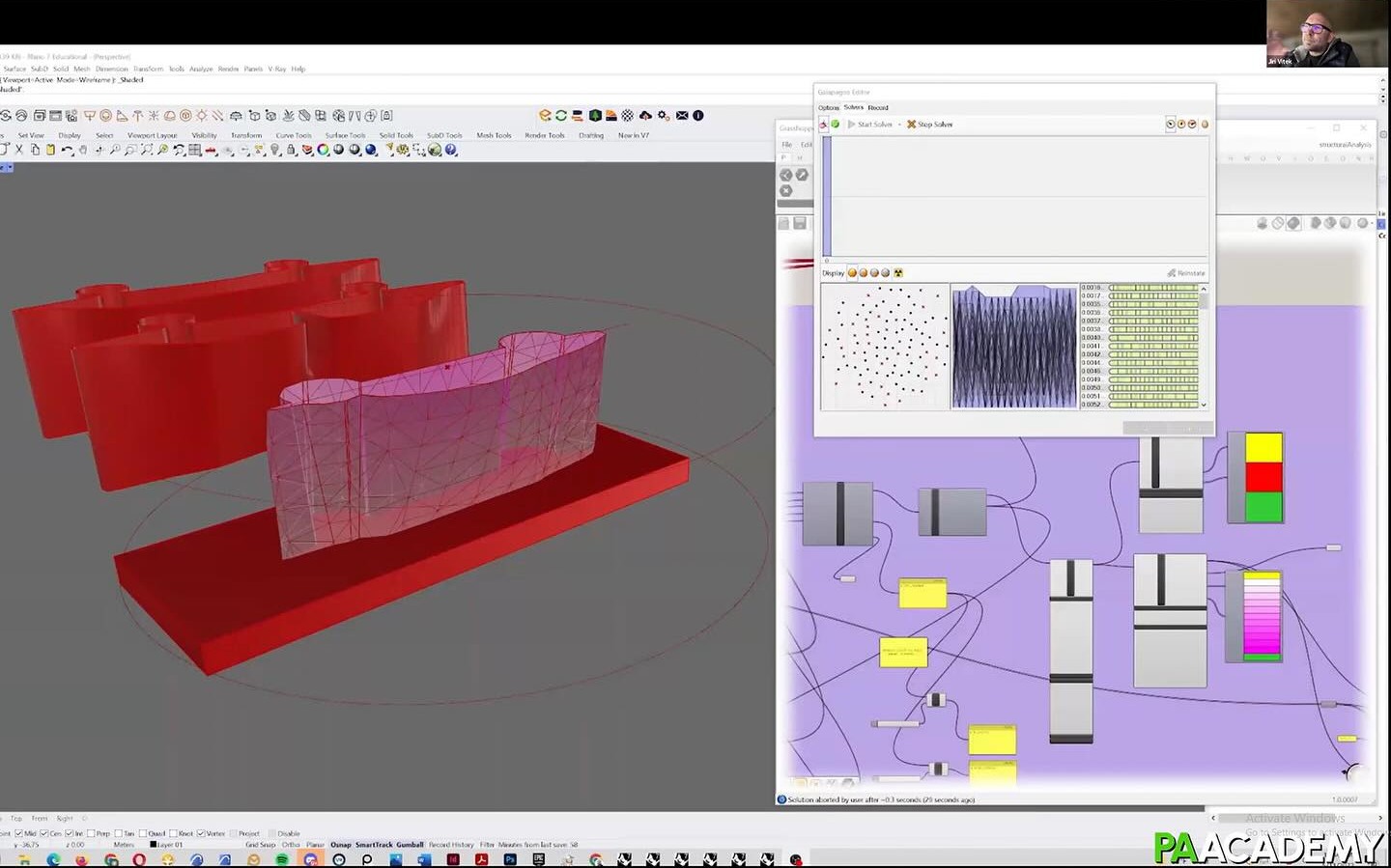Click the green swatch on the canvas
The image size is (1391, 868).
click(1263, 507)
